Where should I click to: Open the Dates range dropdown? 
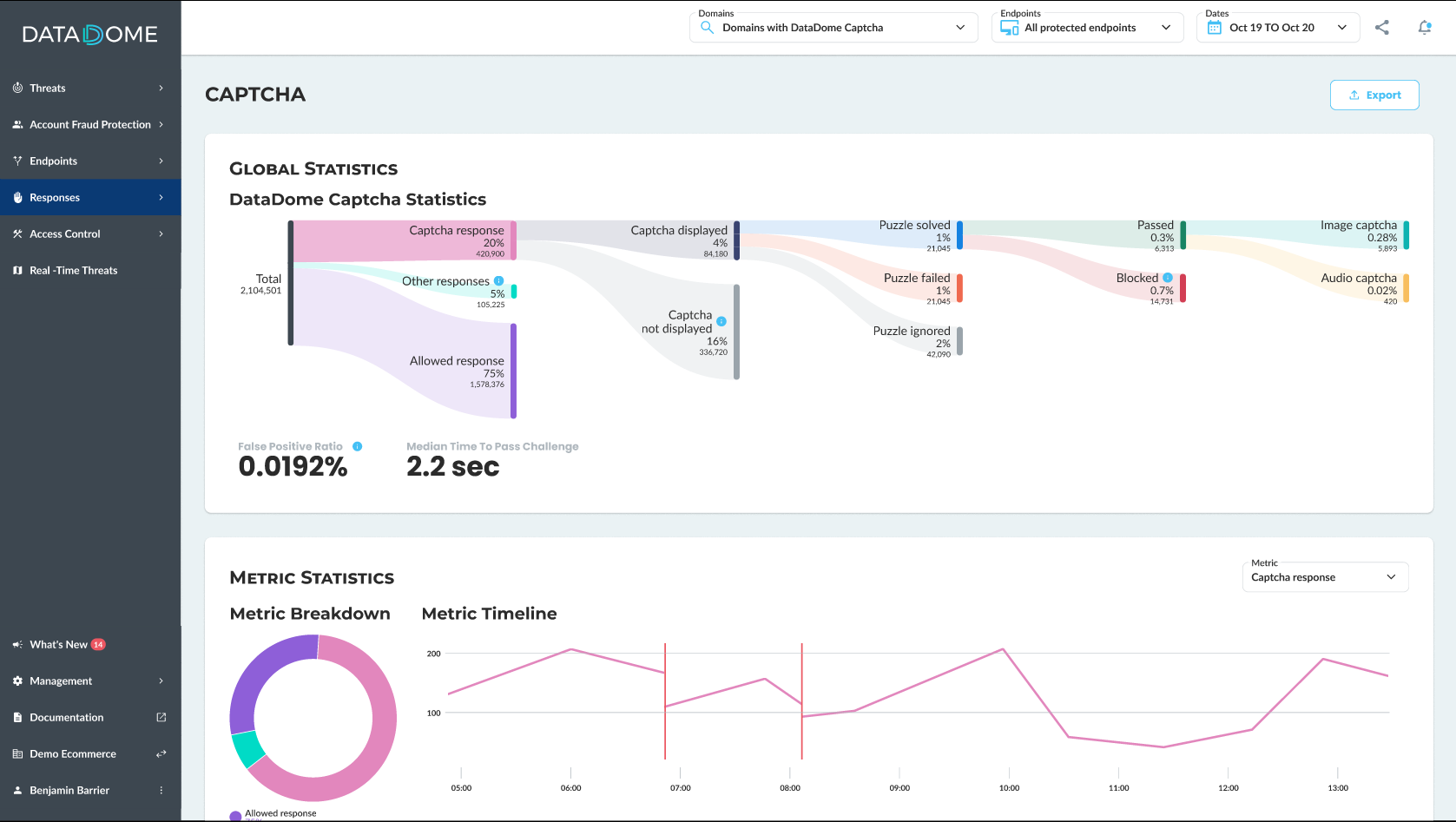coord(1278,28)
